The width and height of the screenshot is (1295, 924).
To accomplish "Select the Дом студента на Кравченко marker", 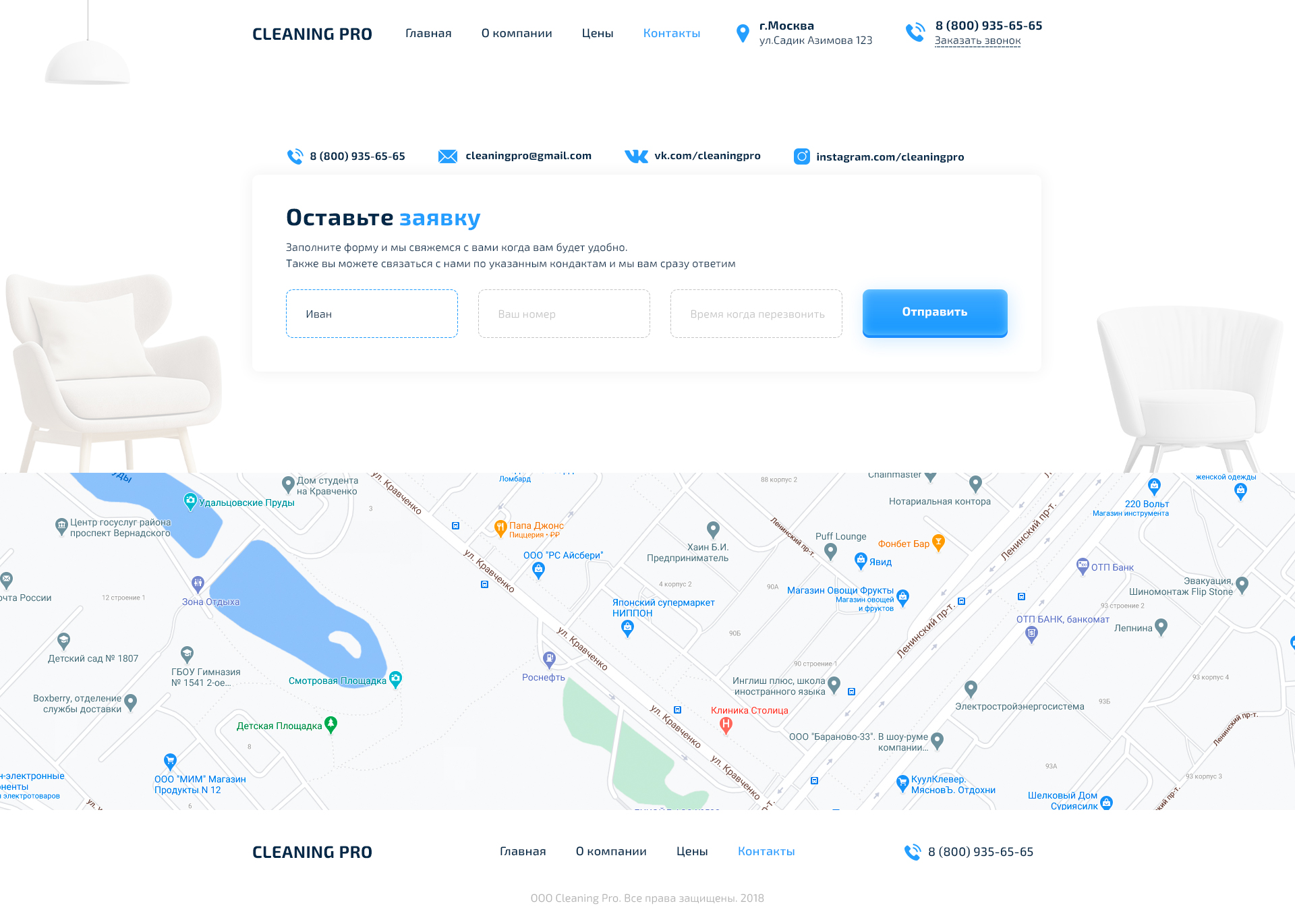I will 288,484.
